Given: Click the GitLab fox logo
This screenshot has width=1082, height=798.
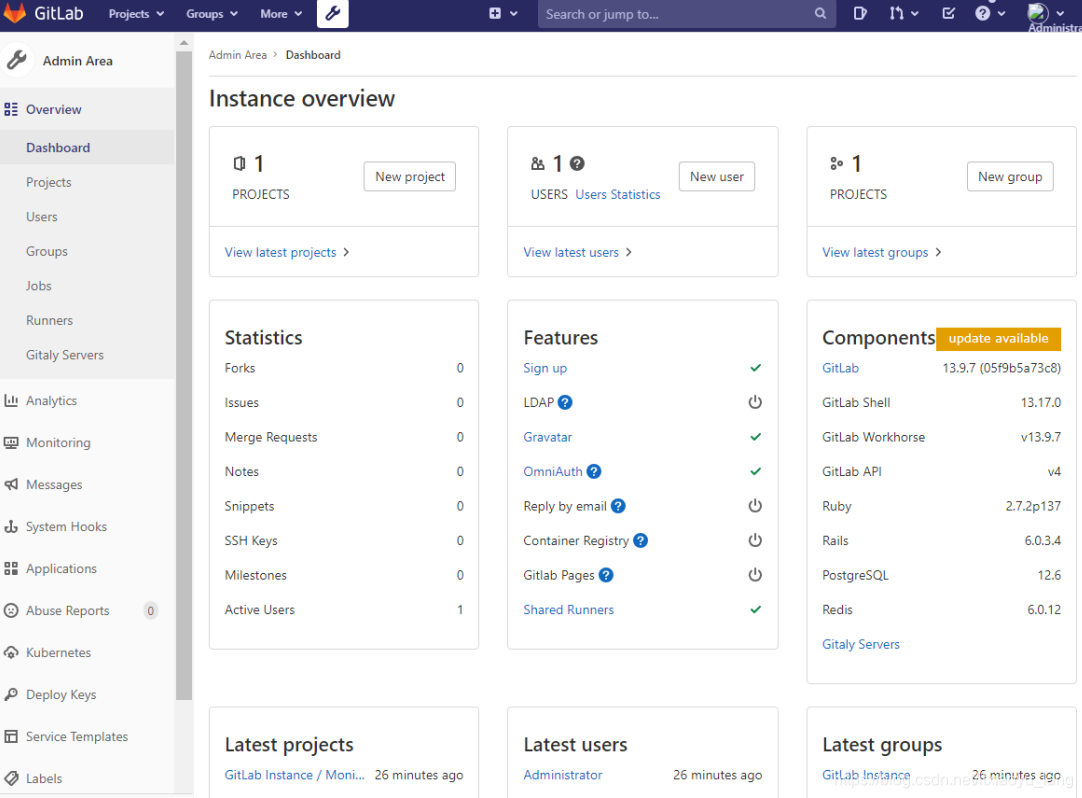Looking at the screenshot, I should coord(14,13).
